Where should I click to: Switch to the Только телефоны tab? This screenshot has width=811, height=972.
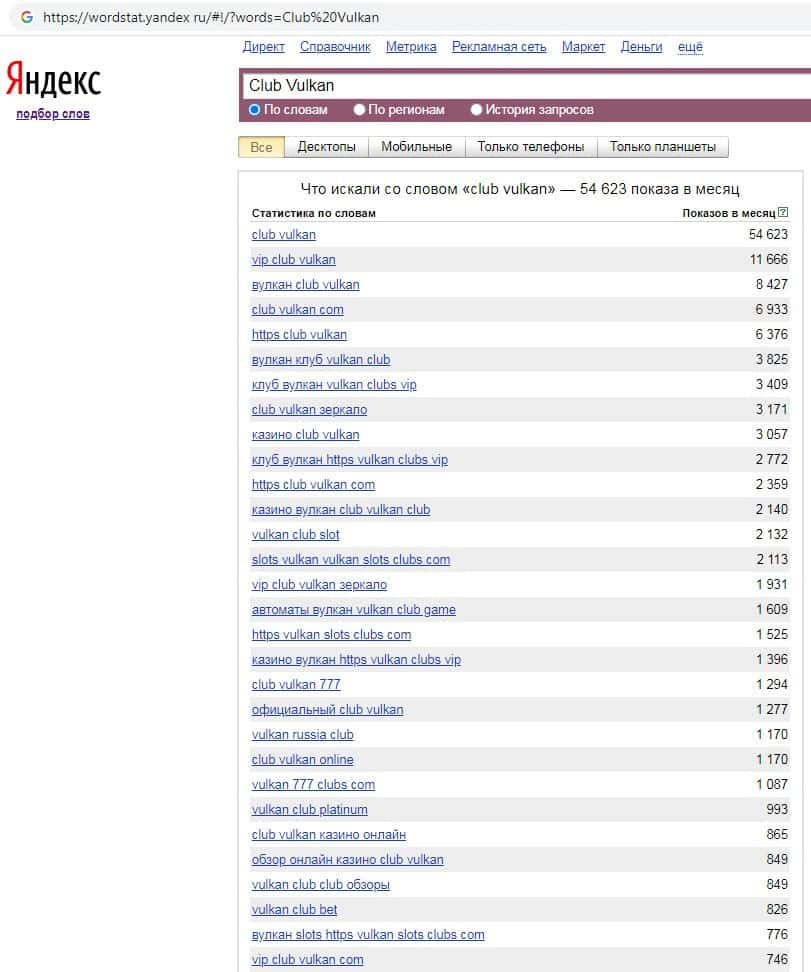pos(531,147)
